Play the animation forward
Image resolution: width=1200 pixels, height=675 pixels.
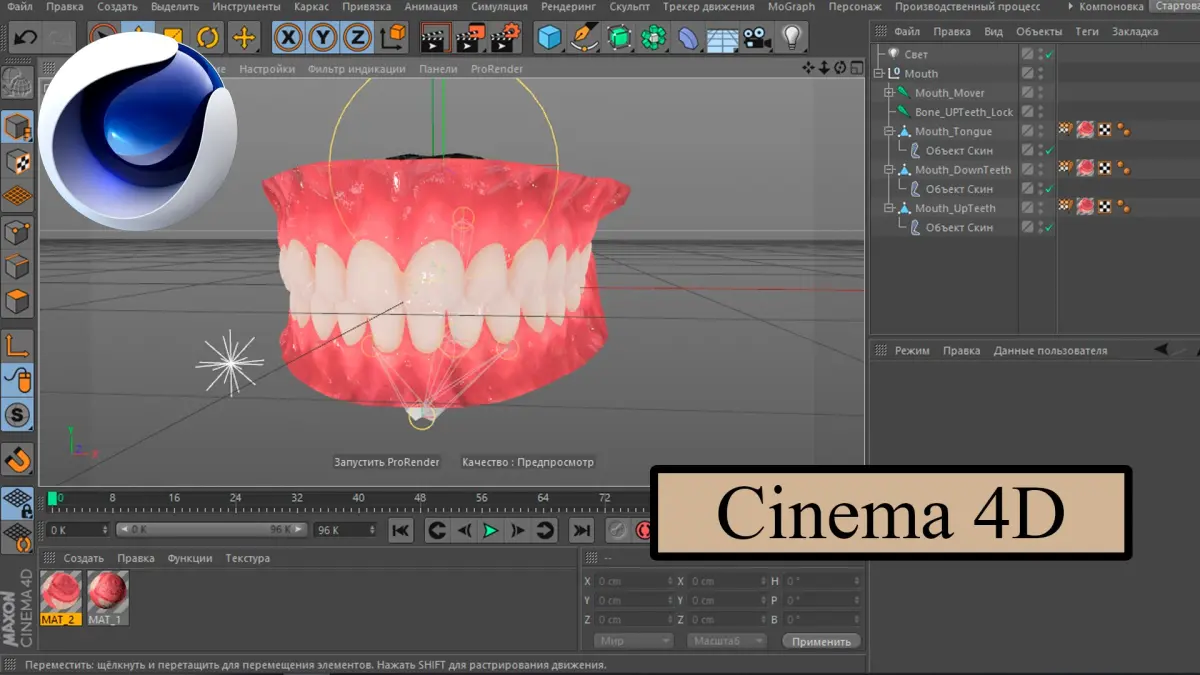click(x=489, y=531)
